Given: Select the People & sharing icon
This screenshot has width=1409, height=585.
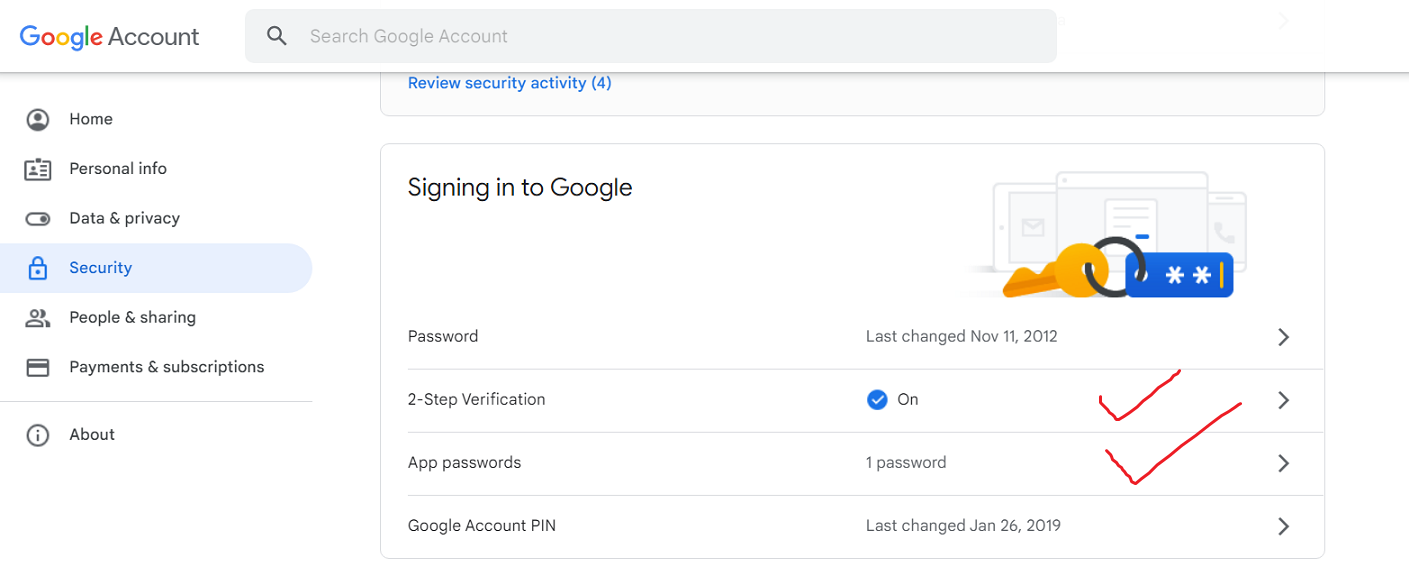Looking at the screenshot, I should (38, 317).
